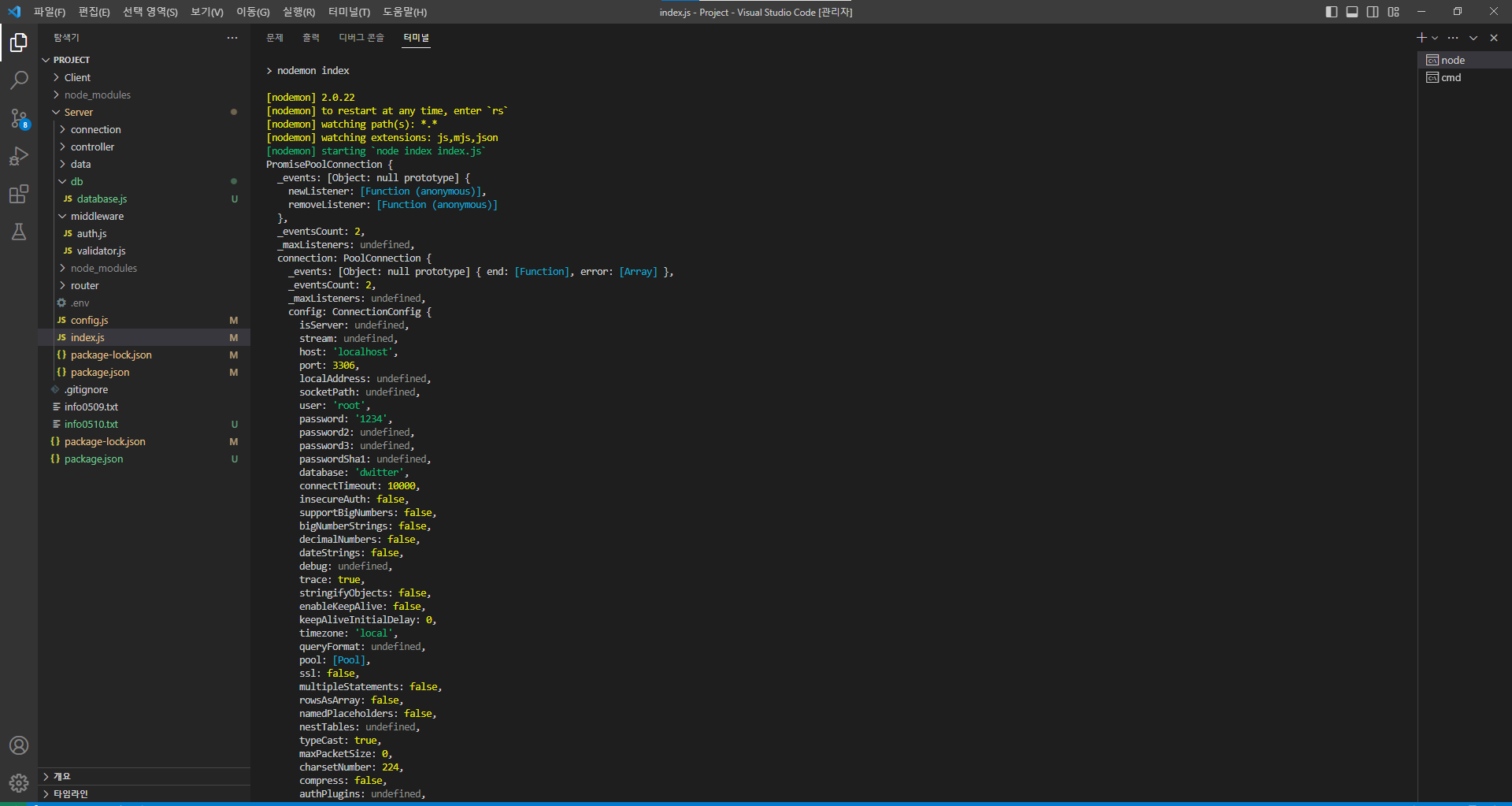
Task: Collapse the Server folder
Action: [144, 112]
